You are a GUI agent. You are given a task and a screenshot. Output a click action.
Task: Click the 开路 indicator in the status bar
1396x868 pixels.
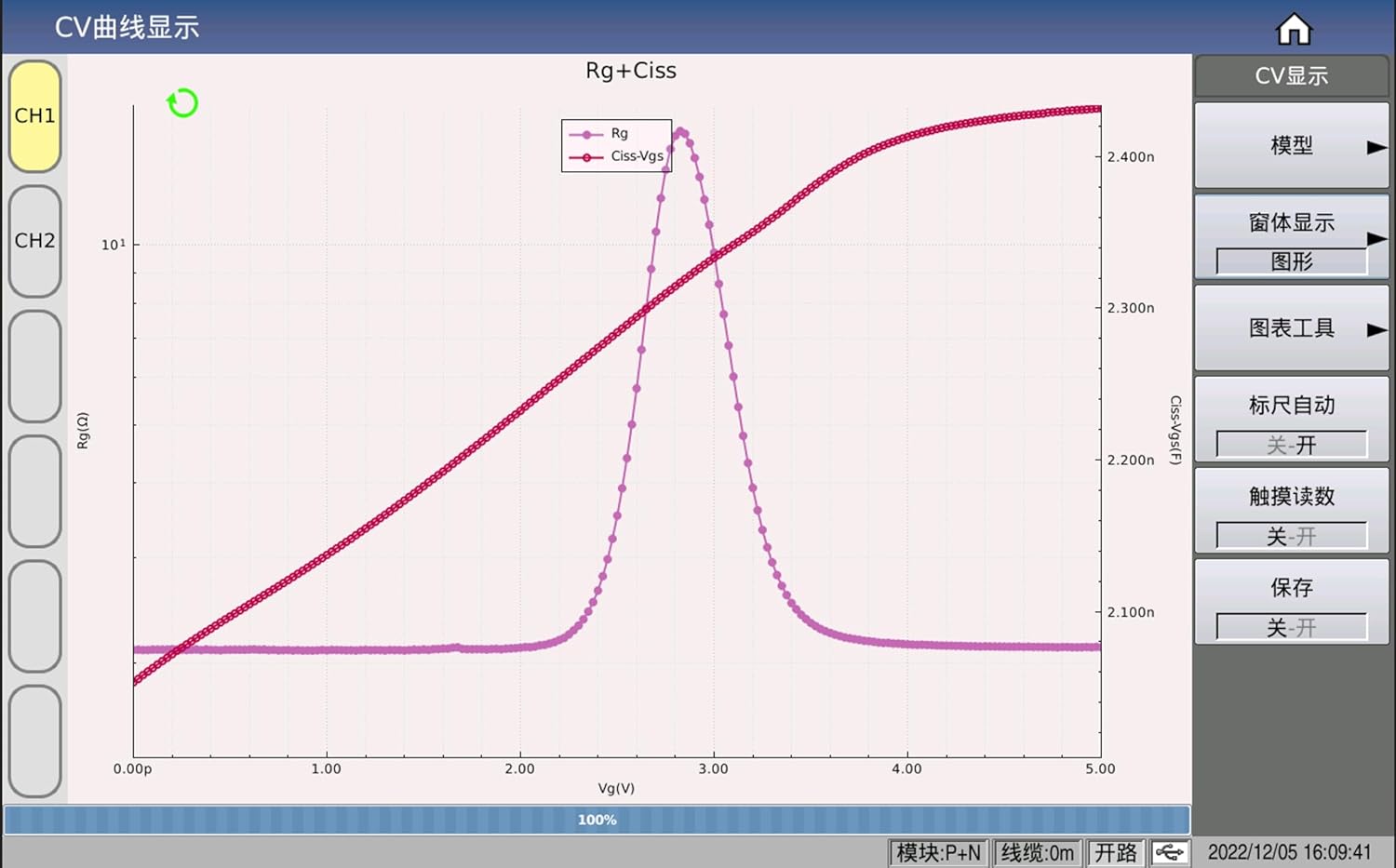1117,851
